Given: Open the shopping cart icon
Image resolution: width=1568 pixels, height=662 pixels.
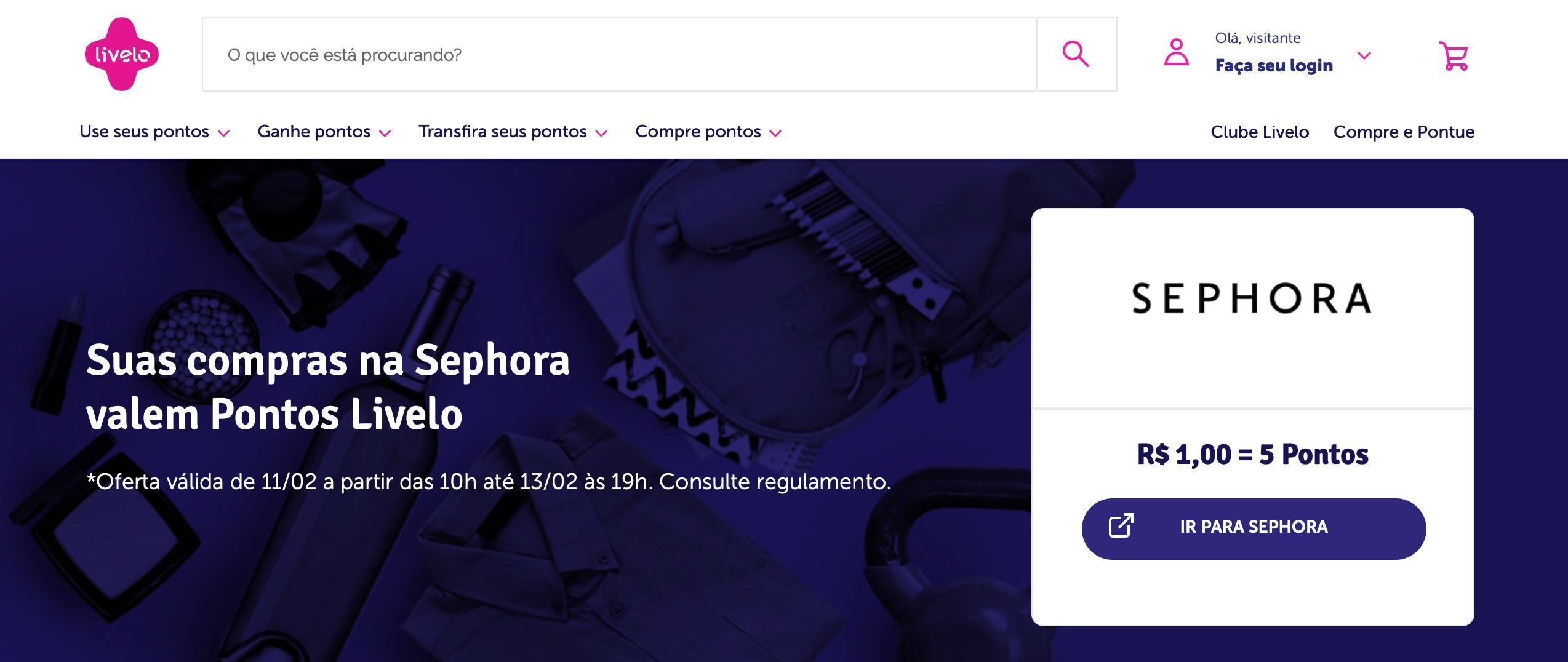Looking at the screenshot, I should 1454,56.
